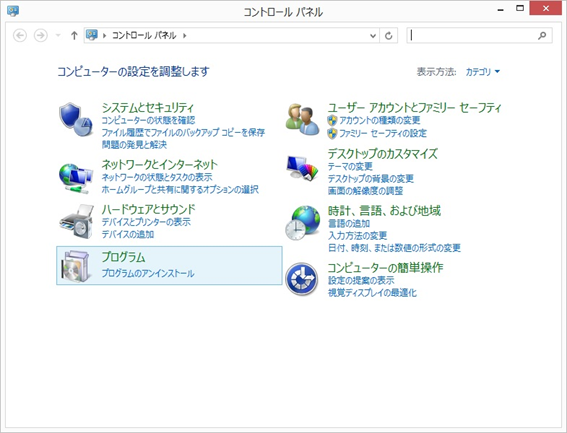Open 言語の追加 link
The width and height of the screenshot is (567, 433).
tap(349, 223)
